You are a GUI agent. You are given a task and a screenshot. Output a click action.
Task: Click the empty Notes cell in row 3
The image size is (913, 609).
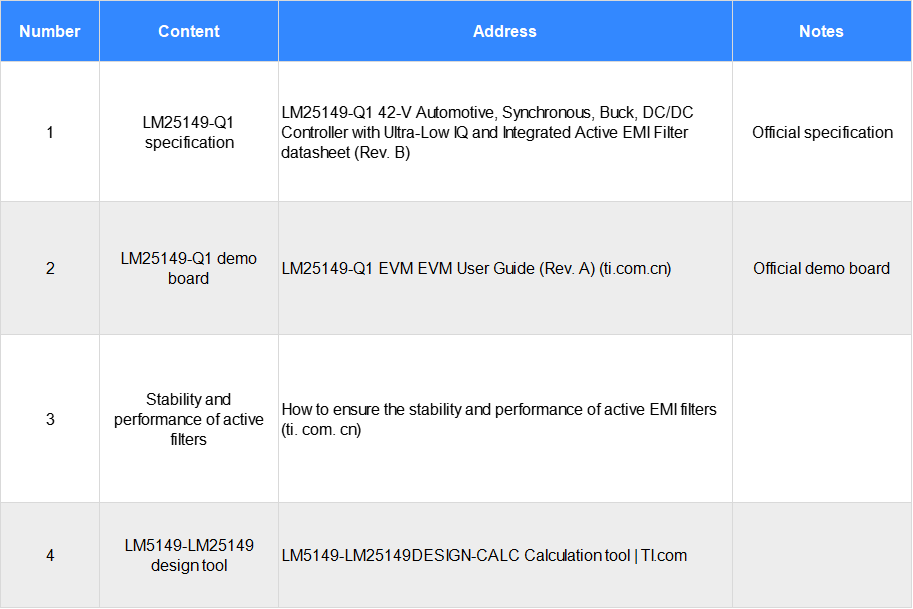[x=821, y=419]
